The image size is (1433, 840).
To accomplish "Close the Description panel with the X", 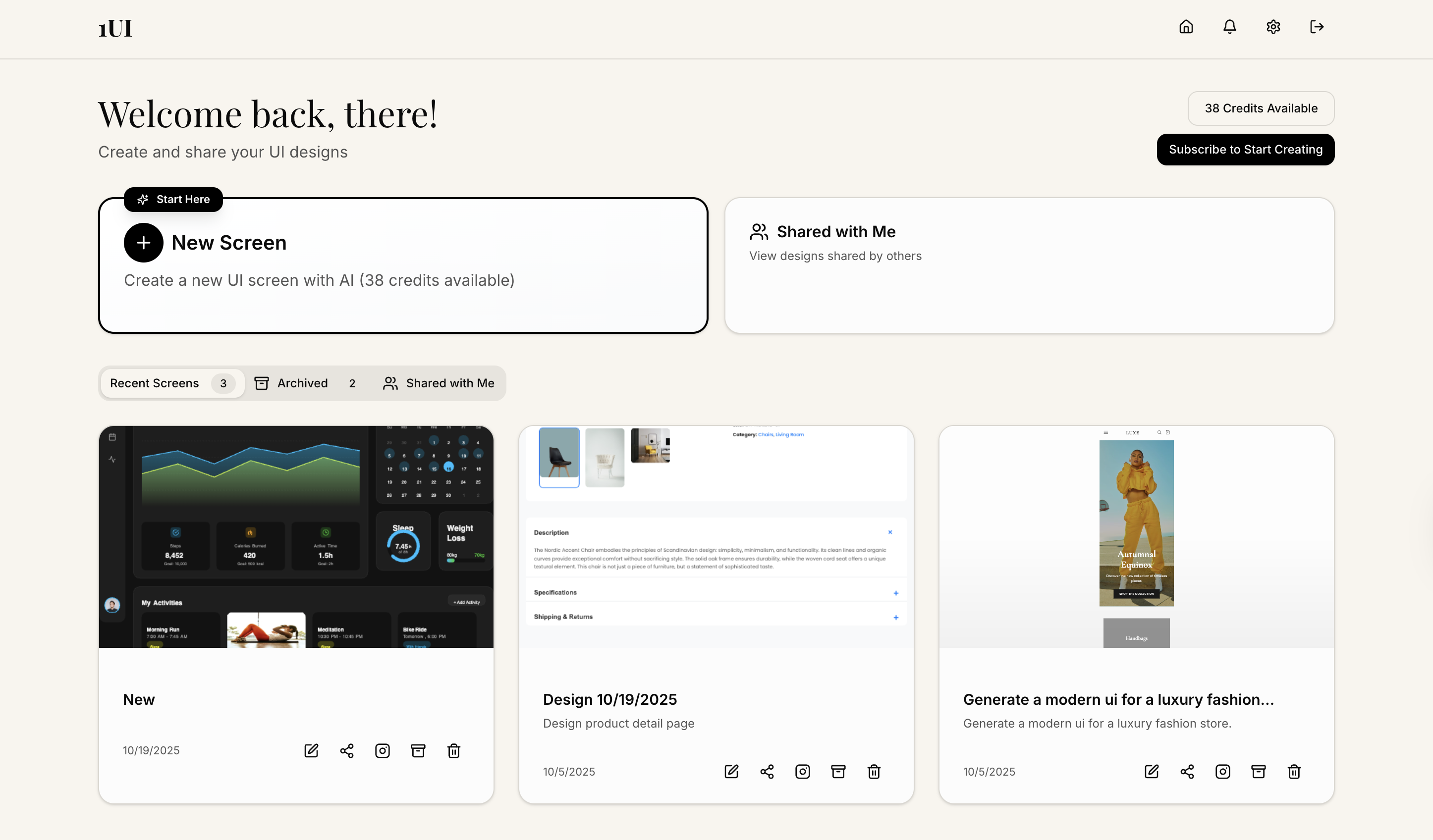I will [890, 532].
